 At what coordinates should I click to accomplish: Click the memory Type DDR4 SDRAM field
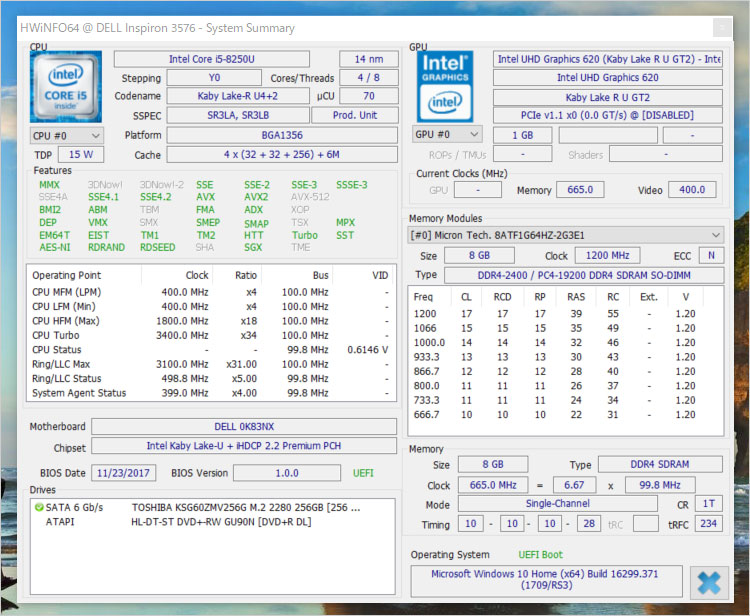[x=660, y=464]
